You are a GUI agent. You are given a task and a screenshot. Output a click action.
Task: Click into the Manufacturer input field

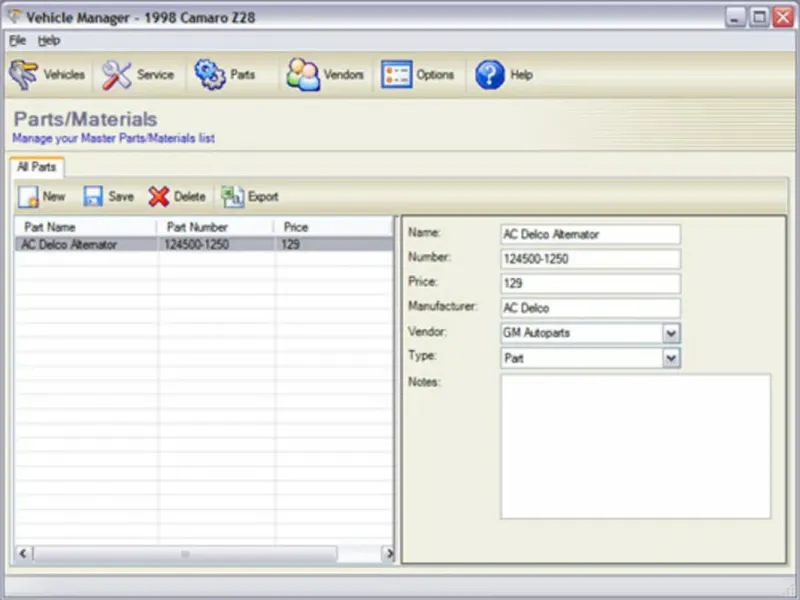click(x=590, y=308)
